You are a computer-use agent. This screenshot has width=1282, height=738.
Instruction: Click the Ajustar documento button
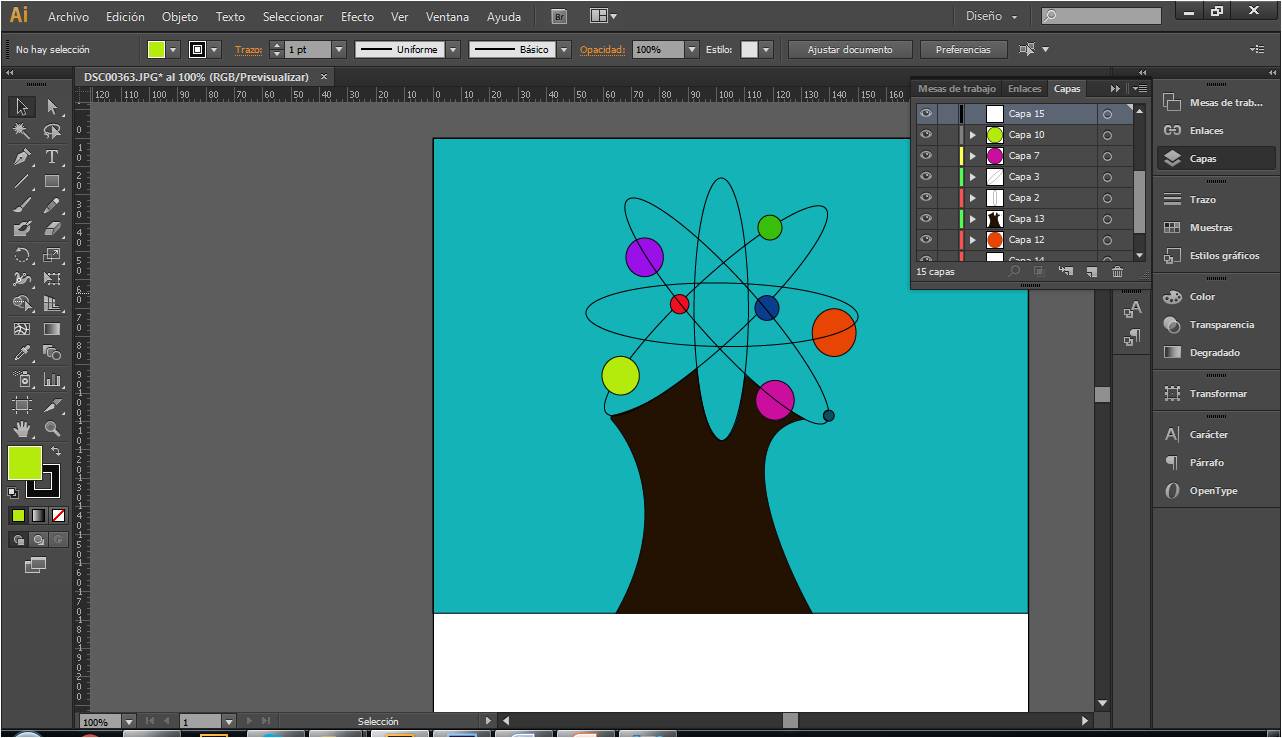coord(851,49)
